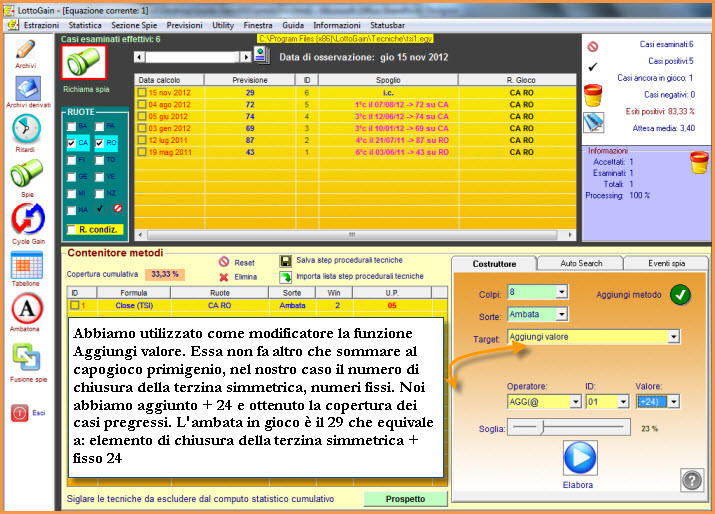Click the LottoGain menu bar app icon

coord(13,25)
